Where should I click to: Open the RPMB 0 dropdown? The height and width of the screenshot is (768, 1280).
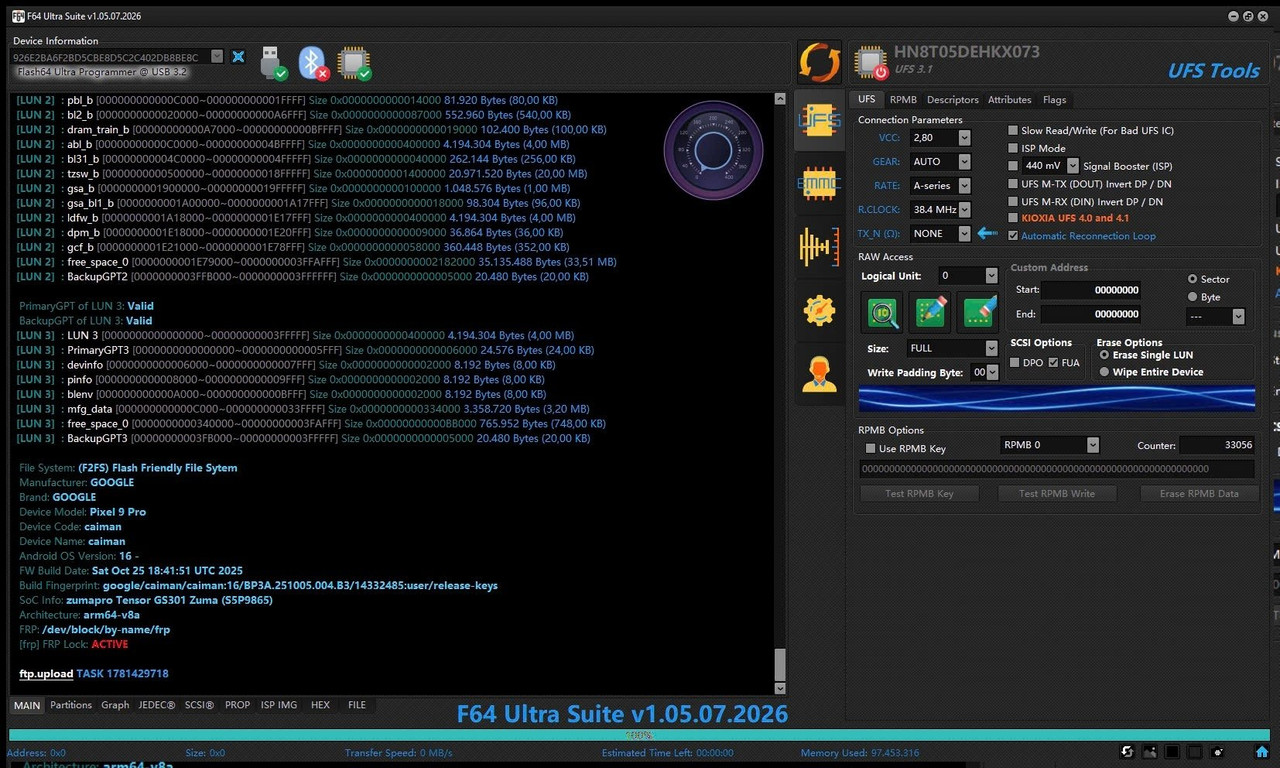pyautogui.click(x=1092, y=445)
